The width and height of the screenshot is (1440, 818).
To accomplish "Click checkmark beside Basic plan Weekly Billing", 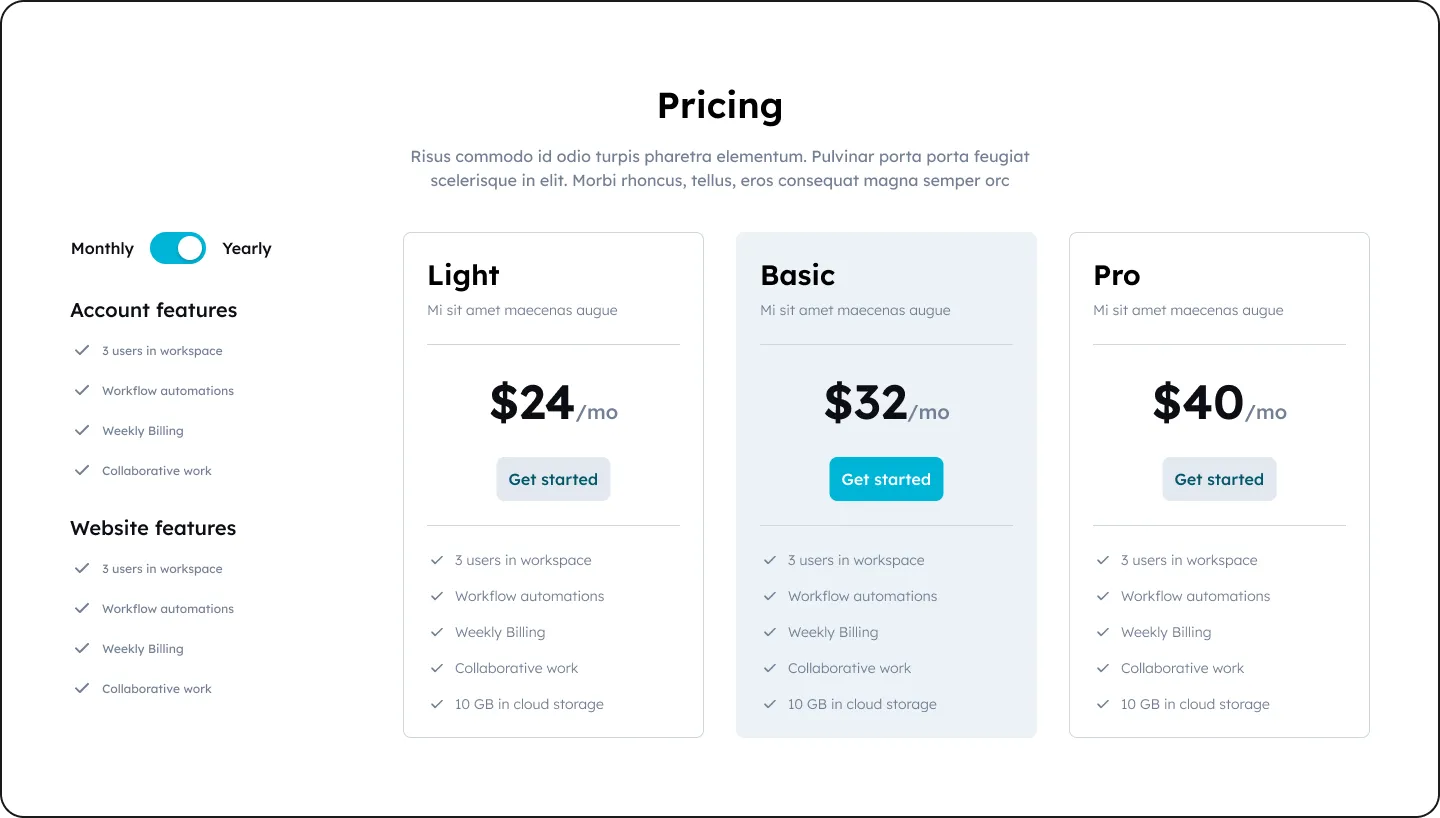I will point(770,632).
